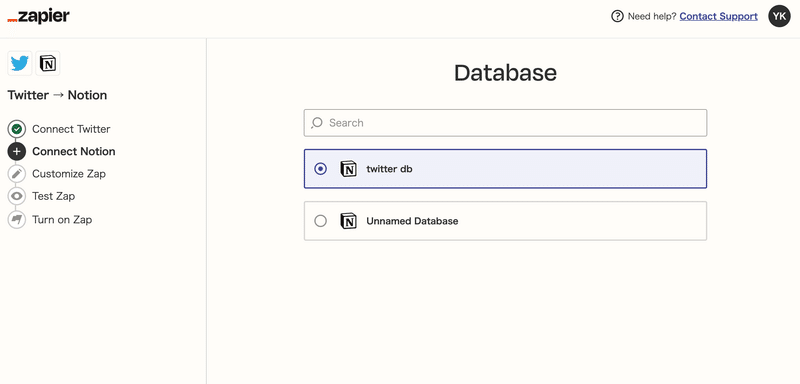The image size is (800, 384).
Task: Click the pencil icon for Customize Zap
Action: [x=16, y=174]
